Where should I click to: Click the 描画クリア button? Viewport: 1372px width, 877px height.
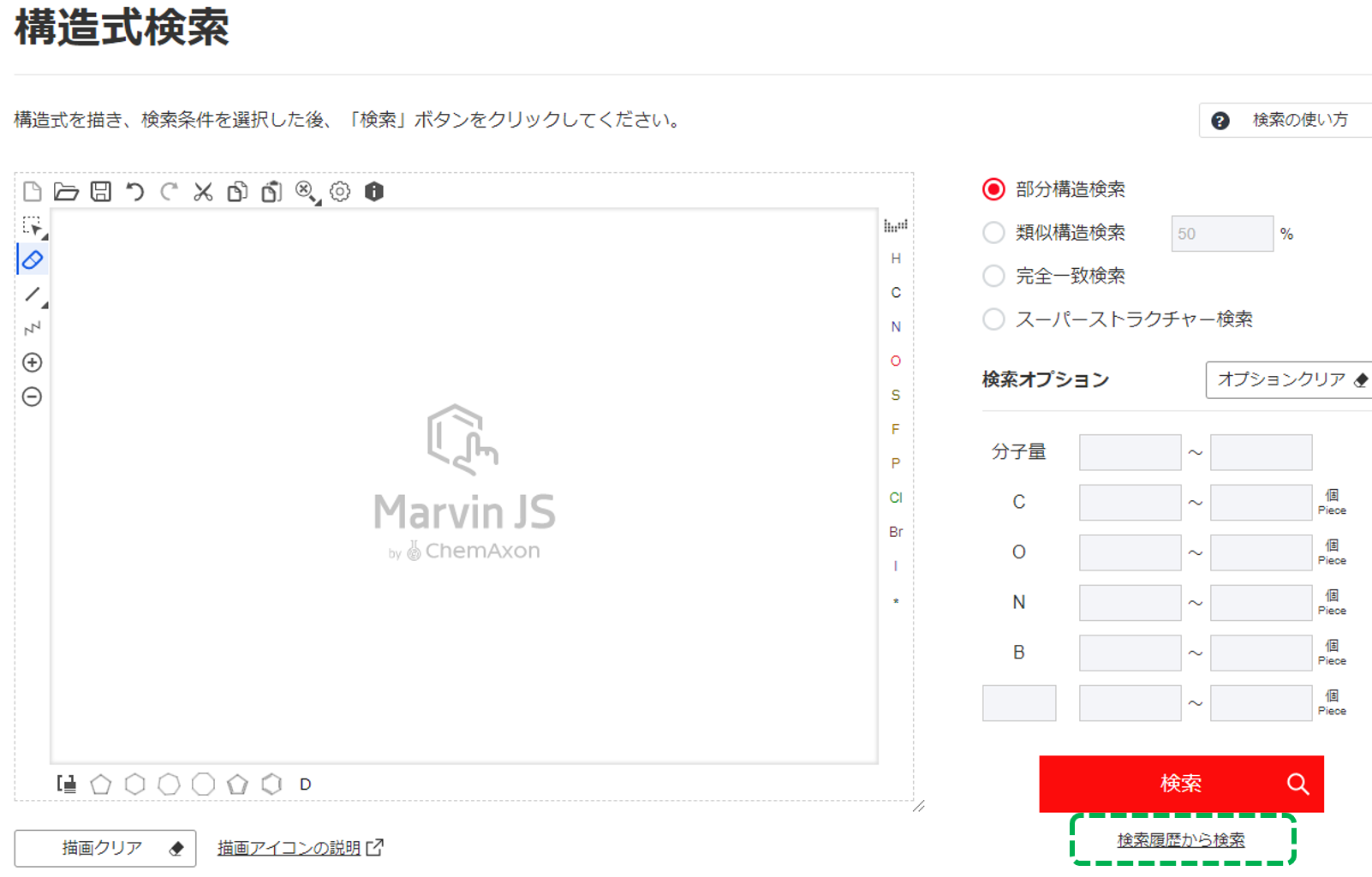[x=105, y=848]
